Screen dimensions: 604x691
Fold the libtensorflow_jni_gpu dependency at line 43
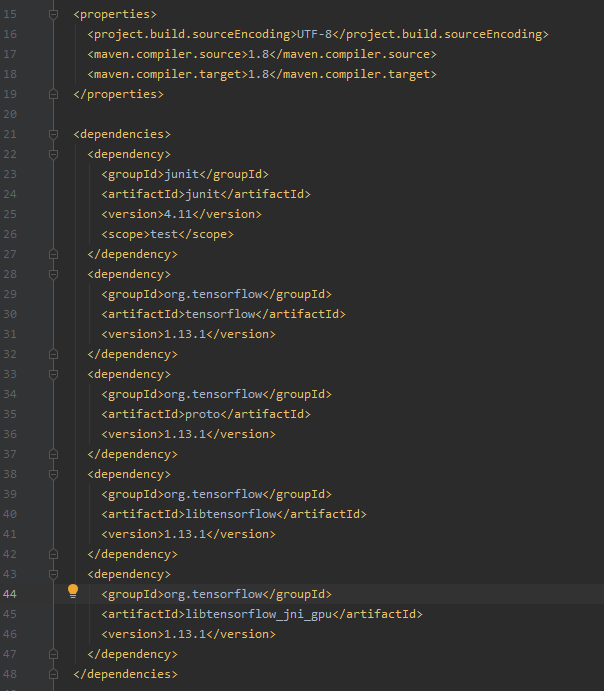[x=53, y=575]
